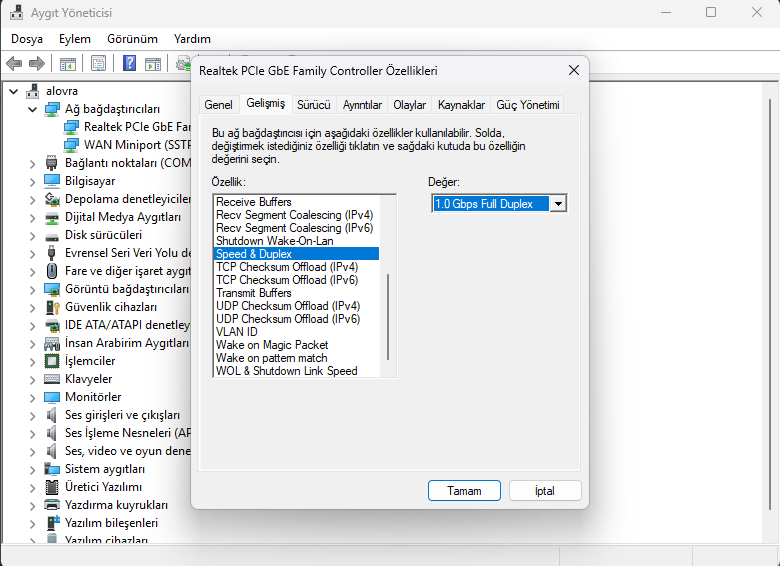Image resolution: width=780 pixels, height=566 pixels.
Task: Click the İptal button
Action: [545, 491]
